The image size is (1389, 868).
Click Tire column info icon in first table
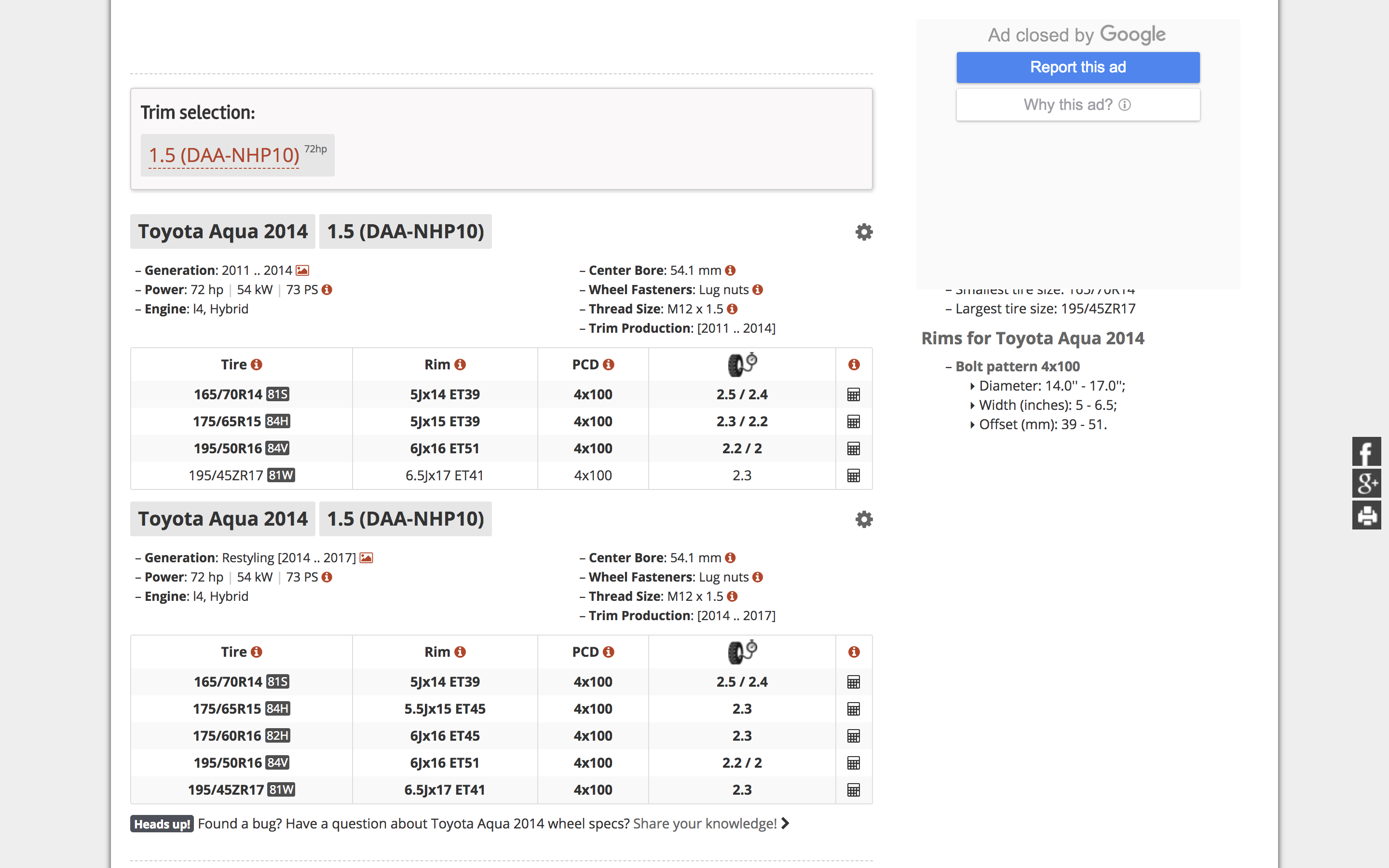coord(257,365)
